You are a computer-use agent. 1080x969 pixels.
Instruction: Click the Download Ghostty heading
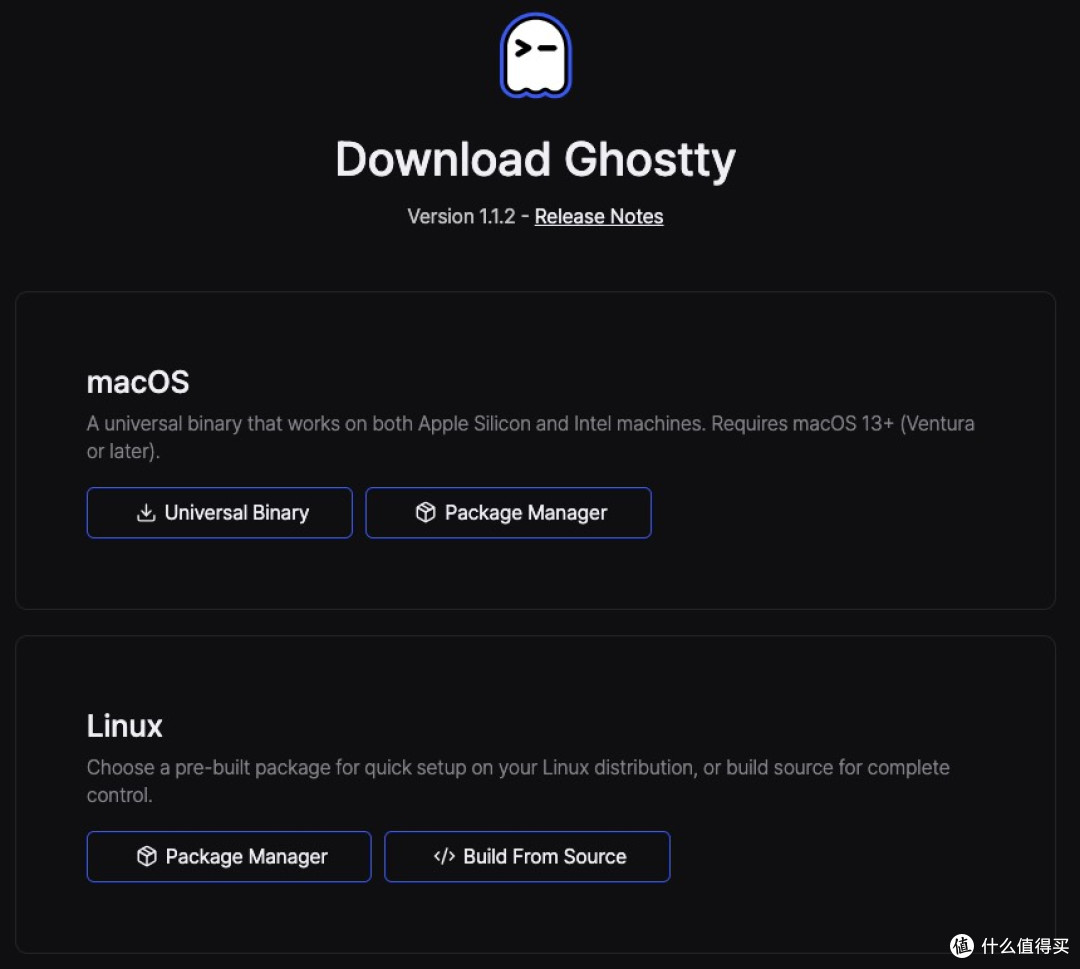point(536,160)
